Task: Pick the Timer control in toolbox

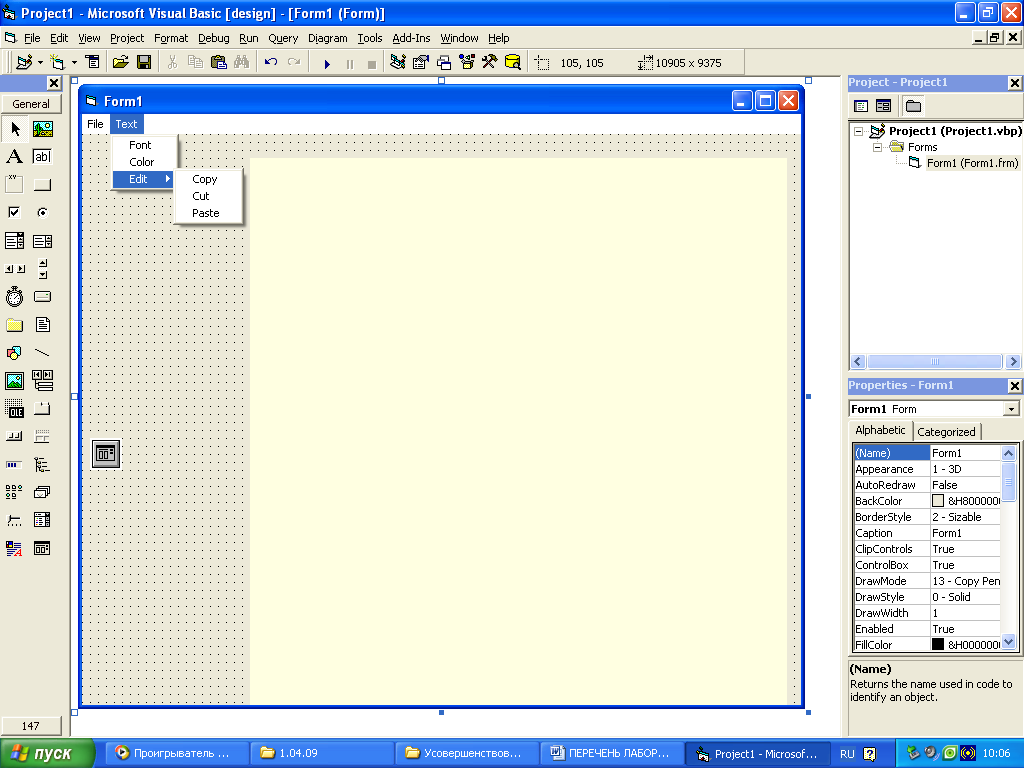Action: tap(14, 297)
